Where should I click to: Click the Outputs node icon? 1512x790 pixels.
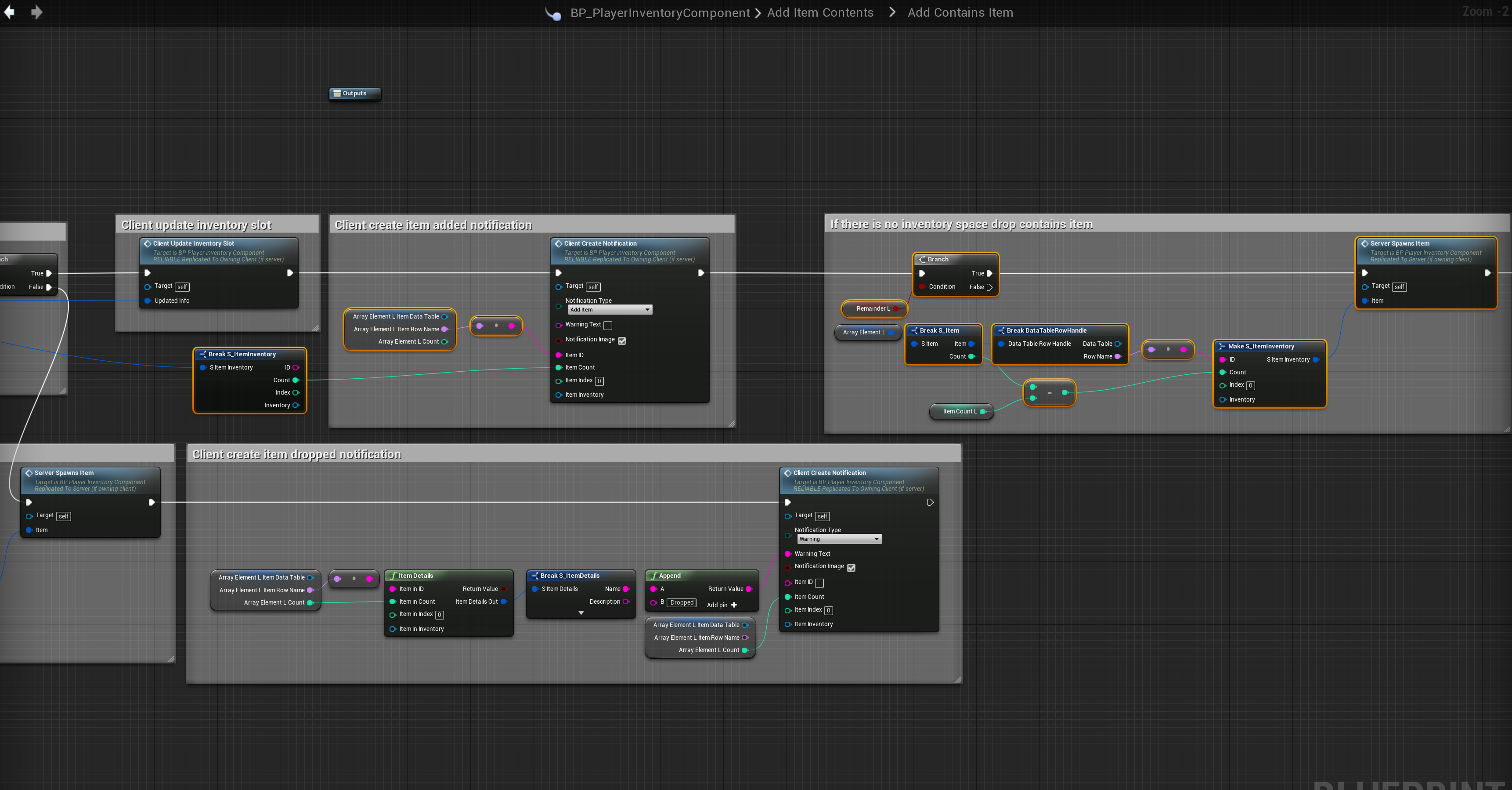click(x=337, y=94)
